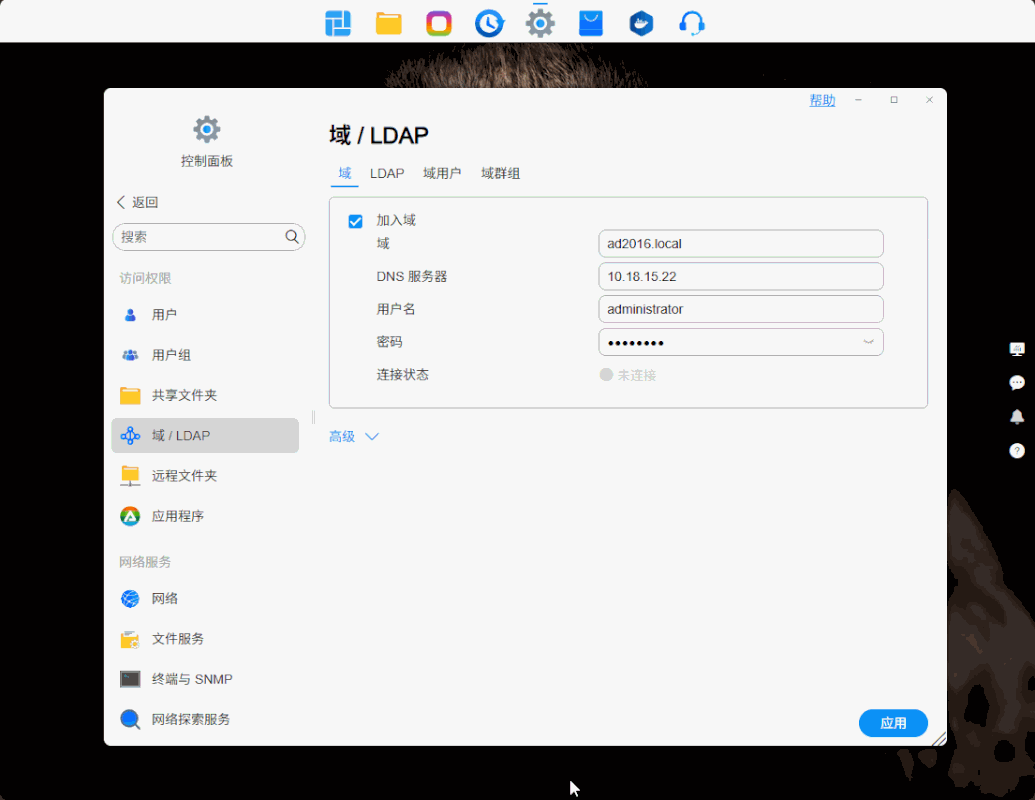Screen dimensions: 1035x800
Task: Click the 网络服务 section heading
Action: pyautogui.click(x=145, y=562)
